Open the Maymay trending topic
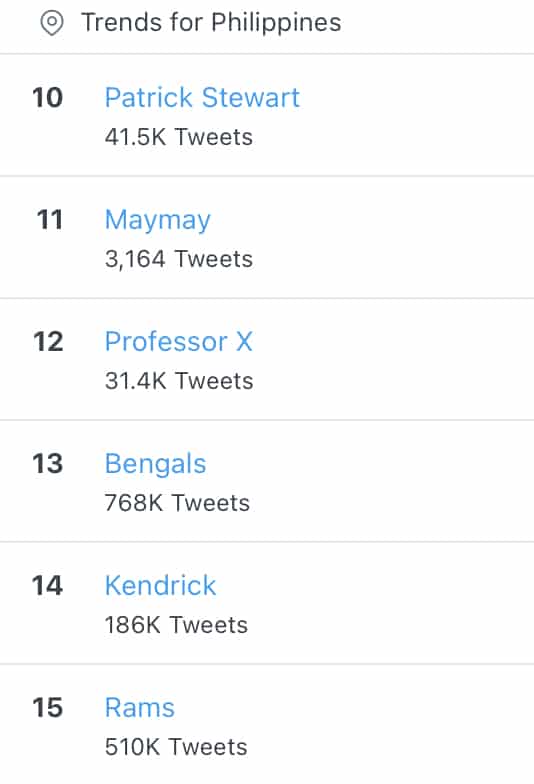 [158, 220]
